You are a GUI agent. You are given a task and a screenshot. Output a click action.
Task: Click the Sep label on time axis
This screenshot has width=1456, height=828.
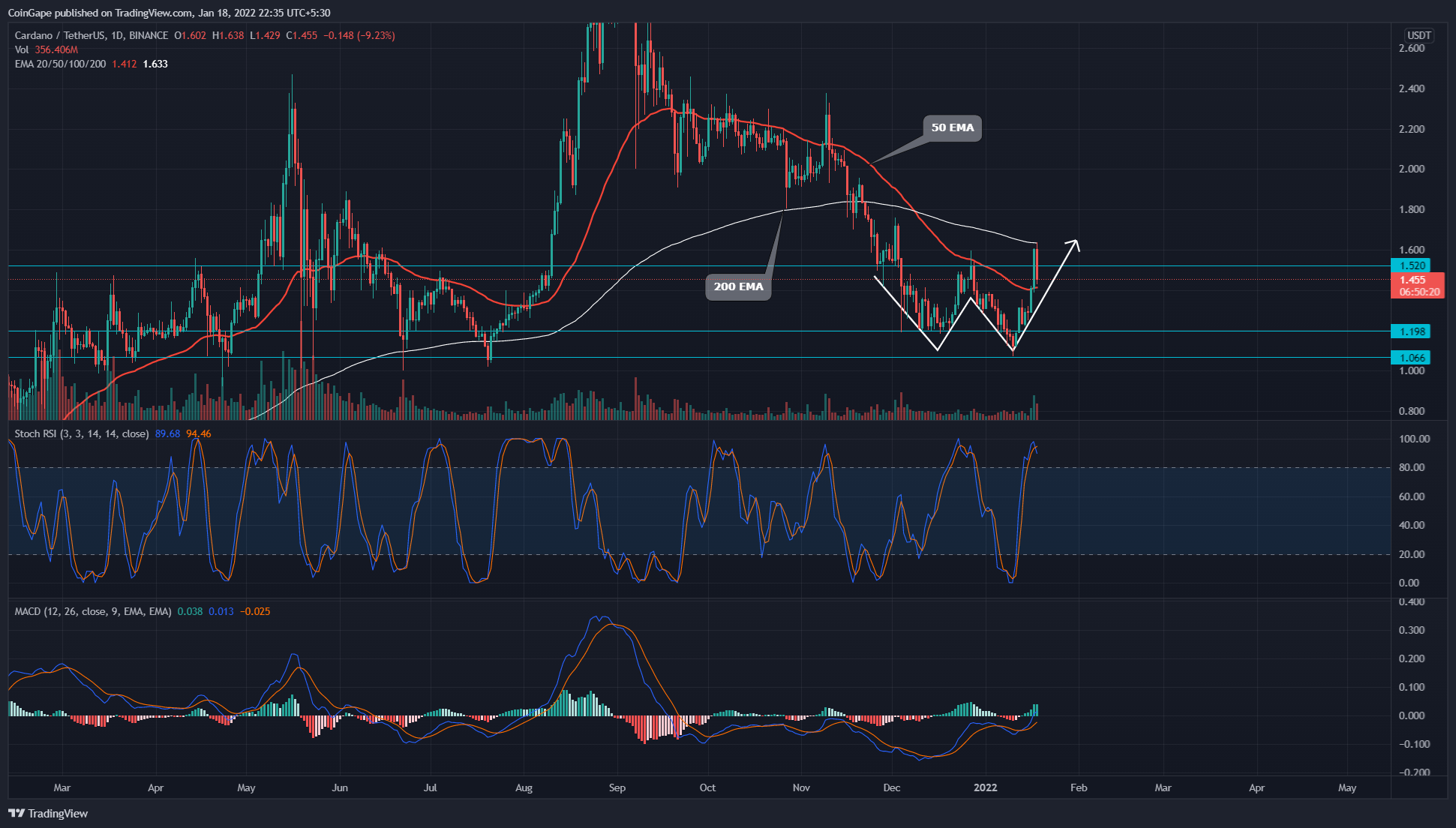click(617, 787)
